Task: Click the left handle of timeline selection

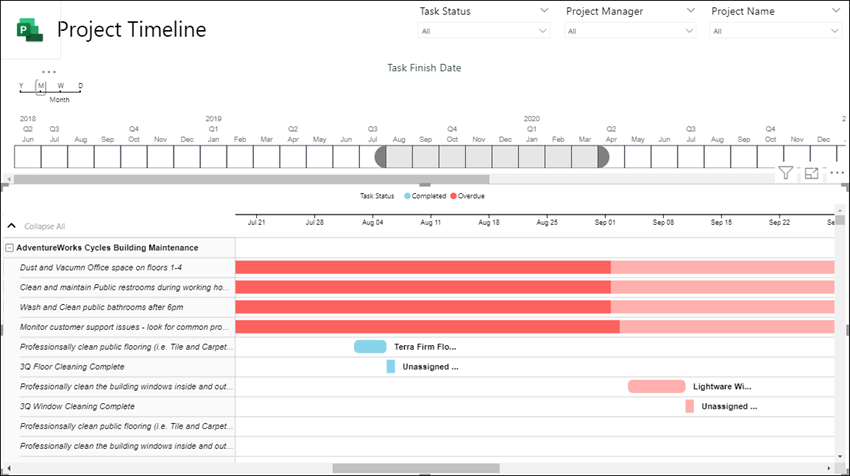Action: [x=381, y=157]
